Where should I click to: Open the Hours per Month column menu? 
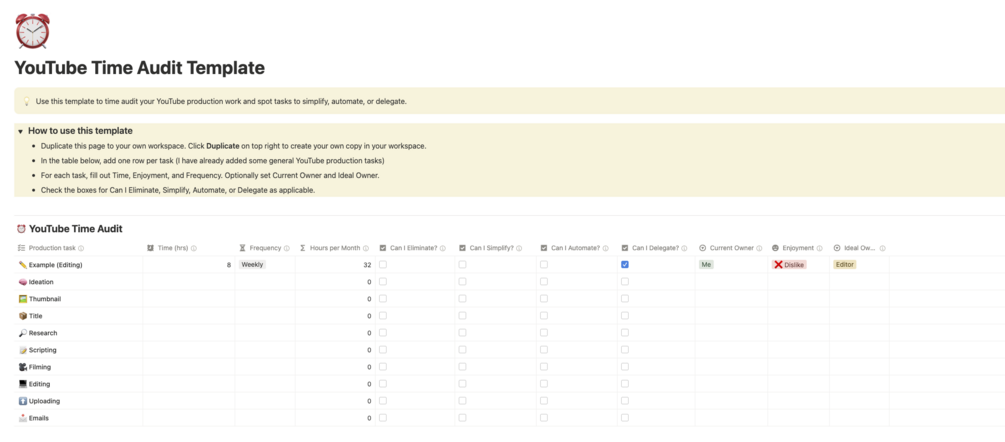[334, 248]
